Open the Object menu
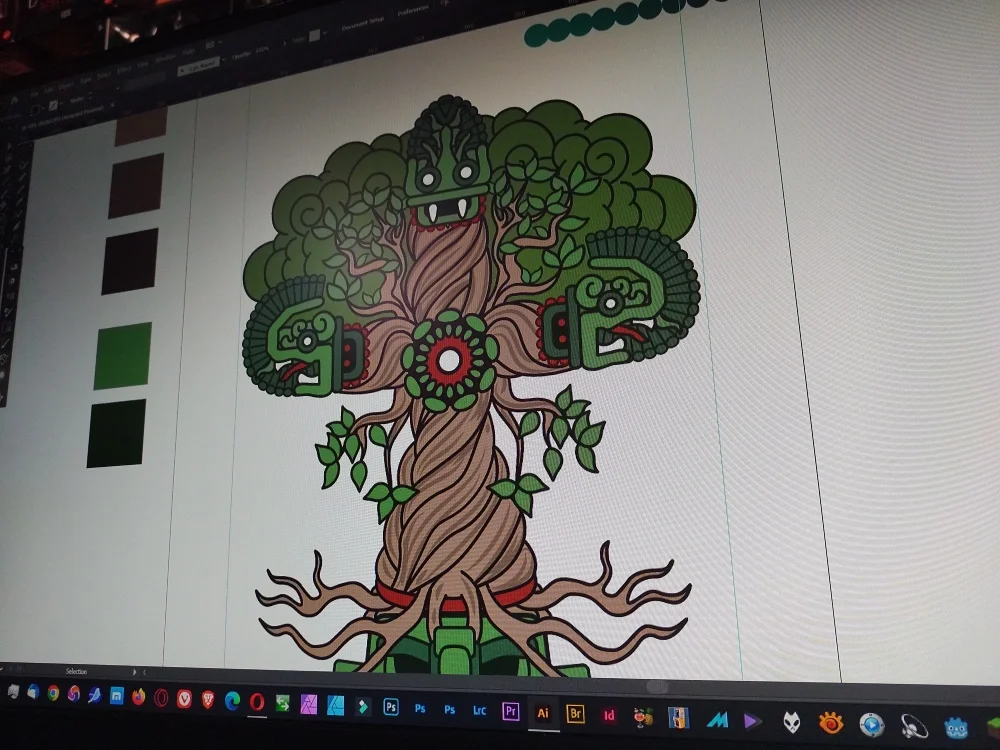The height and width of the screenshot is (750, 1000). pos(66,85)
